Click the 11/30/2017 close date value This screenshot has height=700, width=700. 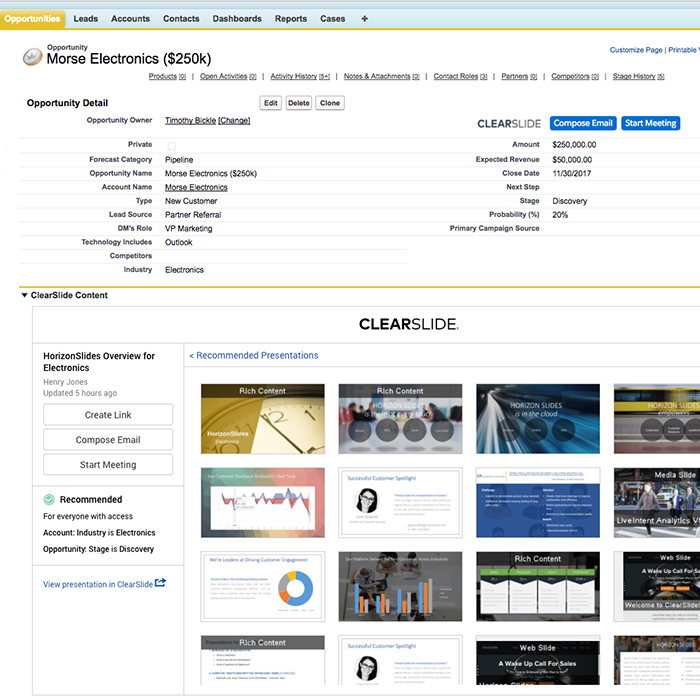pyautogui.click(x=571, y=174)
